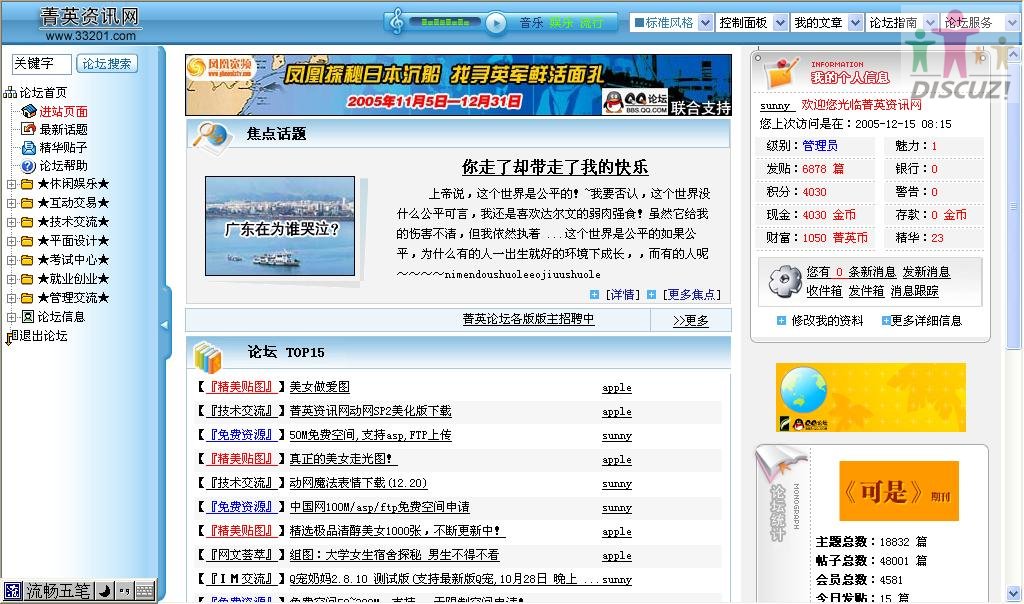Click the sunny username link in info panel
Screen dimensions: 1024x604
coord(775,106)
